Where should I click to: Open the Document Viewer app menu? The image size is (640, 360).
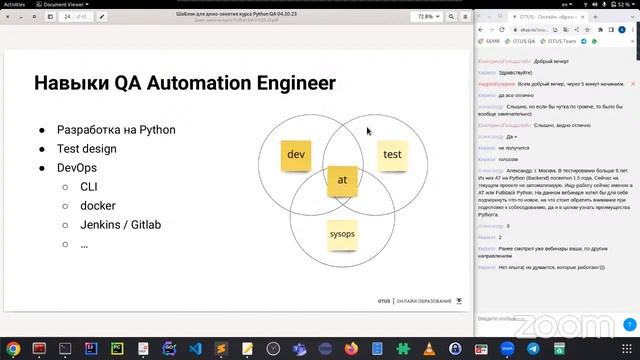[x=62, y=4]
